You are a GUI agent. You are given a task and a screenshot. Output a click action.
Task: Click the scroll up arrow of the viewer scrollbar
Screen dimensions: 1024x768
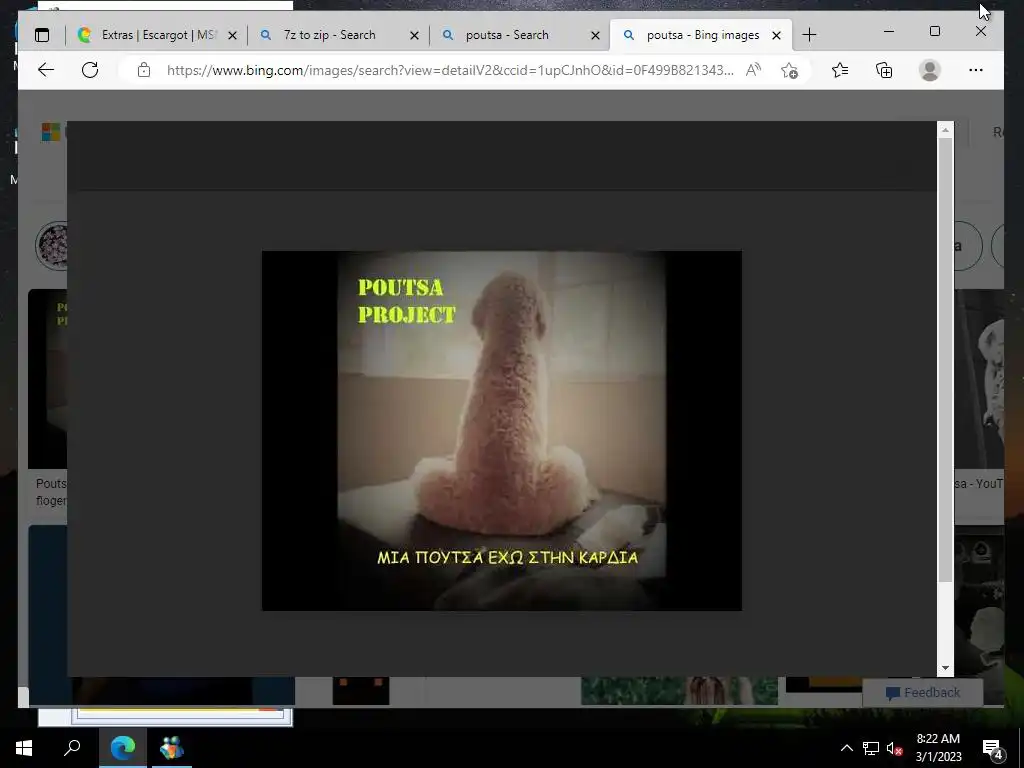tap(945, 130)
